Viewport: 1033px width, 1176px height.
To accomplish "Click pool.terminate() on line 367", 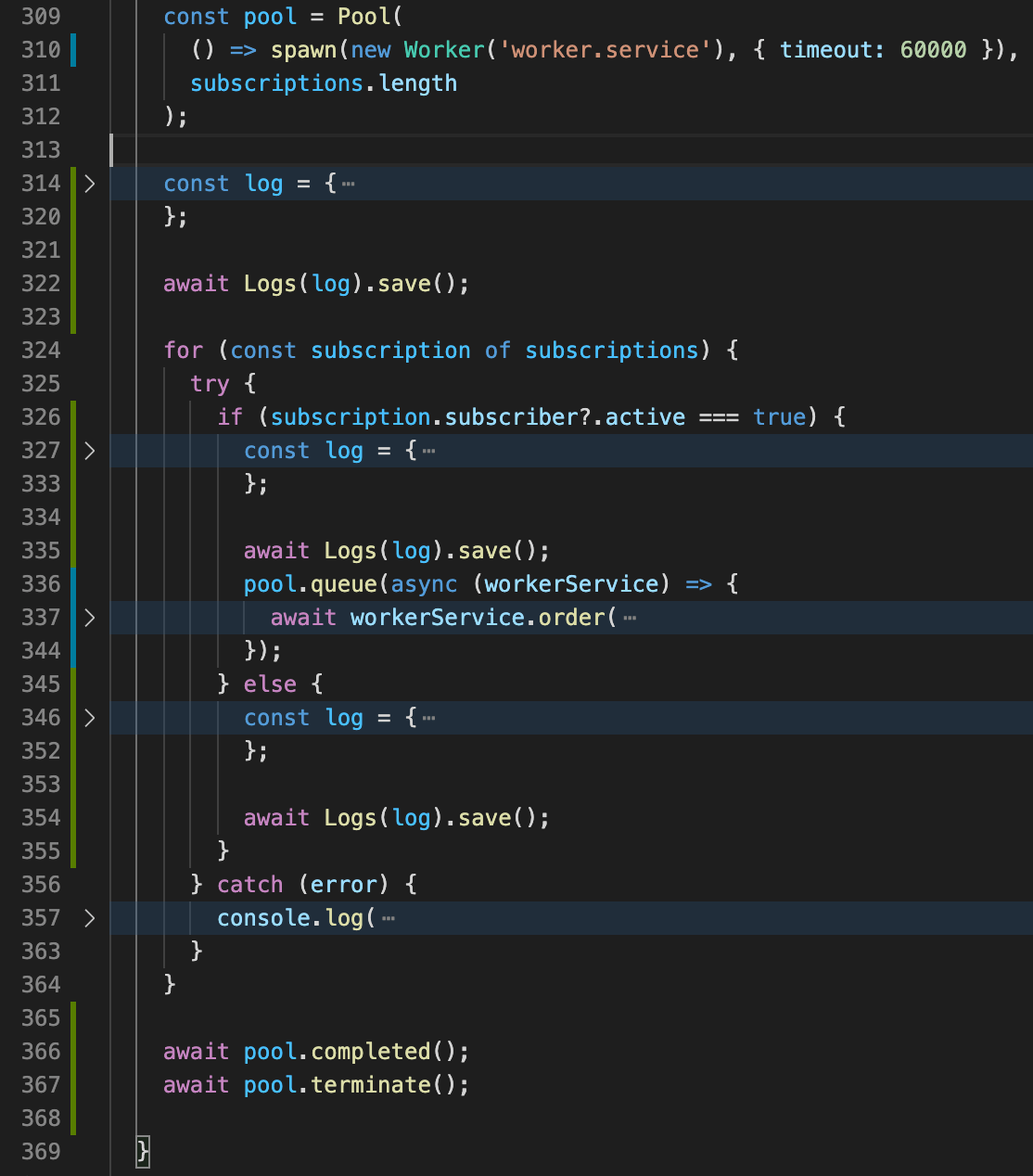I will coord(352,1085).
